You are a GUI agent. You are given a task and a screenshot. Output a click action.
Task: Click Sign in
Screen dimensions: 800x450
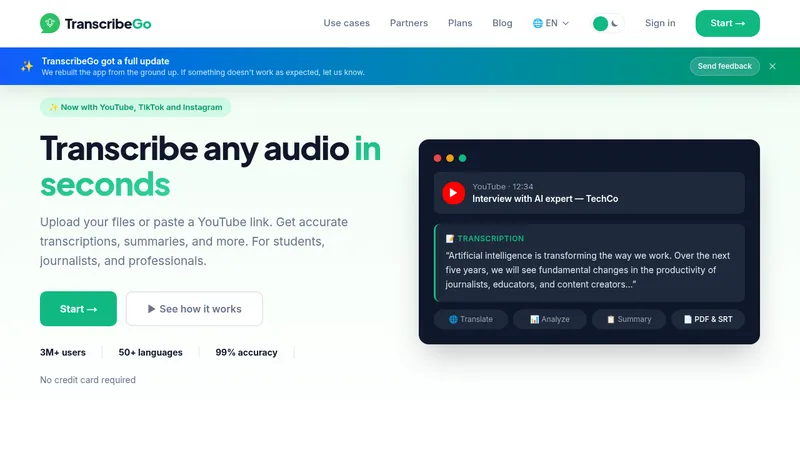[660, 23]
